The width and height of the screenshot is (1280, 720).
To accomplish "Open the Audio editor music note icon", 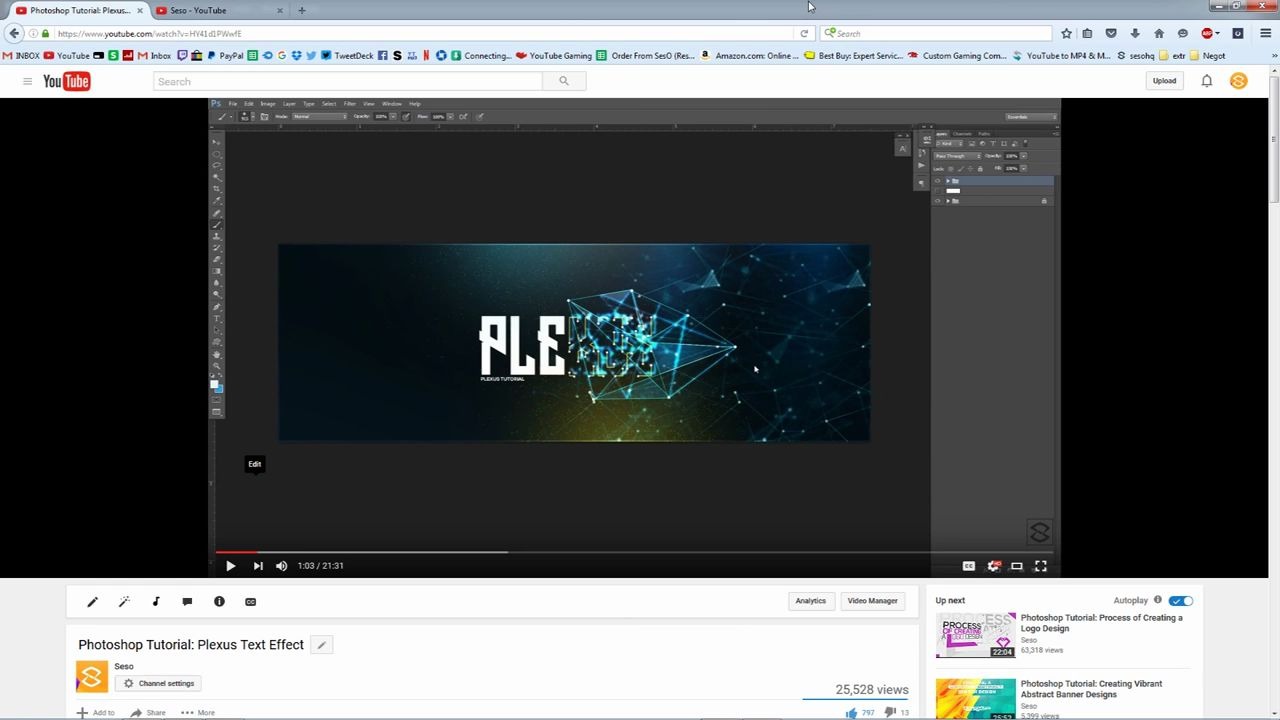I will [155, 601].
